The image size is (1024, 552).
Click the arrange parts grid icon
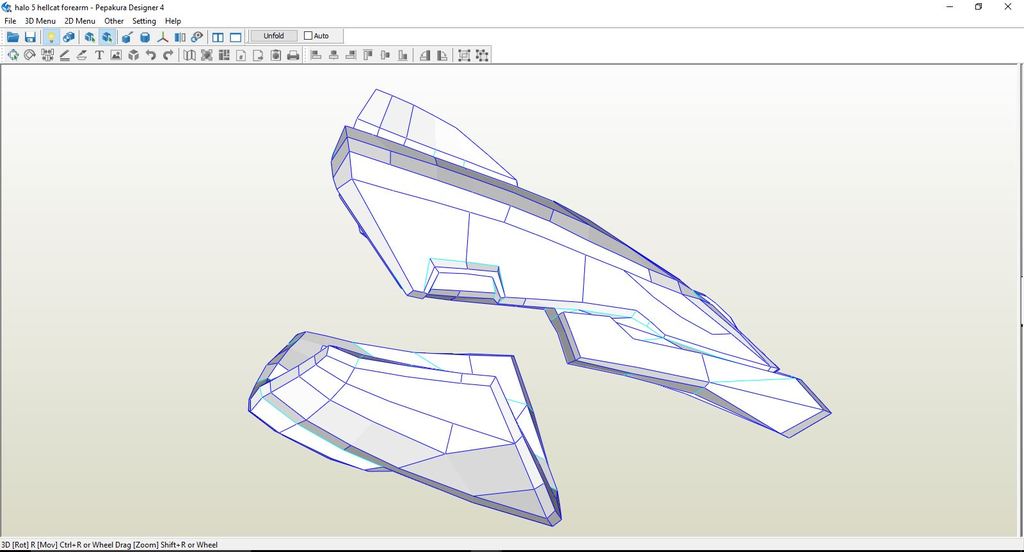(x=224, y=56)
